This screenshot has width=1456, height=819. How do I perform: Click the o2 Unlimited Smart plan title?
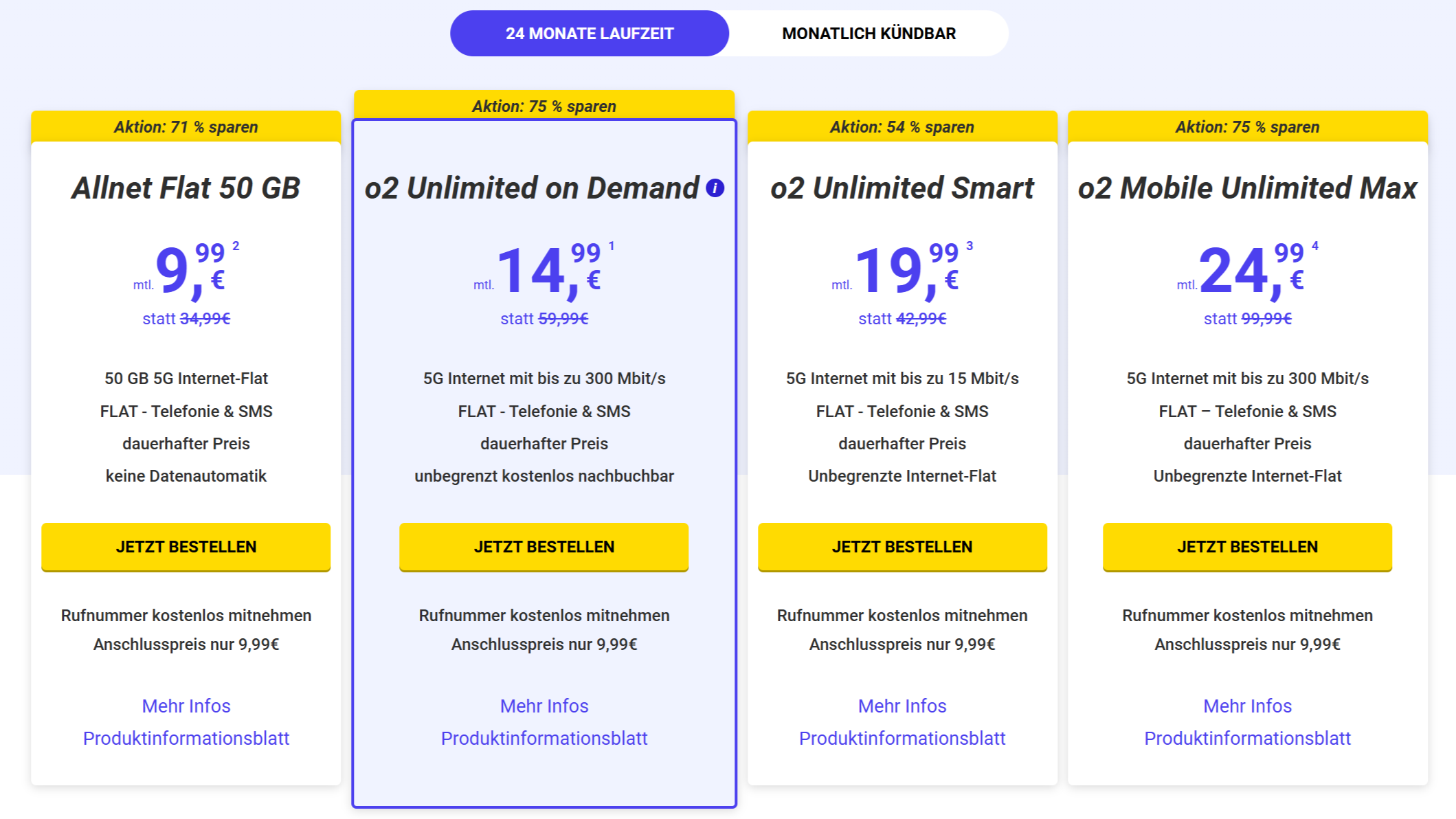click(902, 188)
